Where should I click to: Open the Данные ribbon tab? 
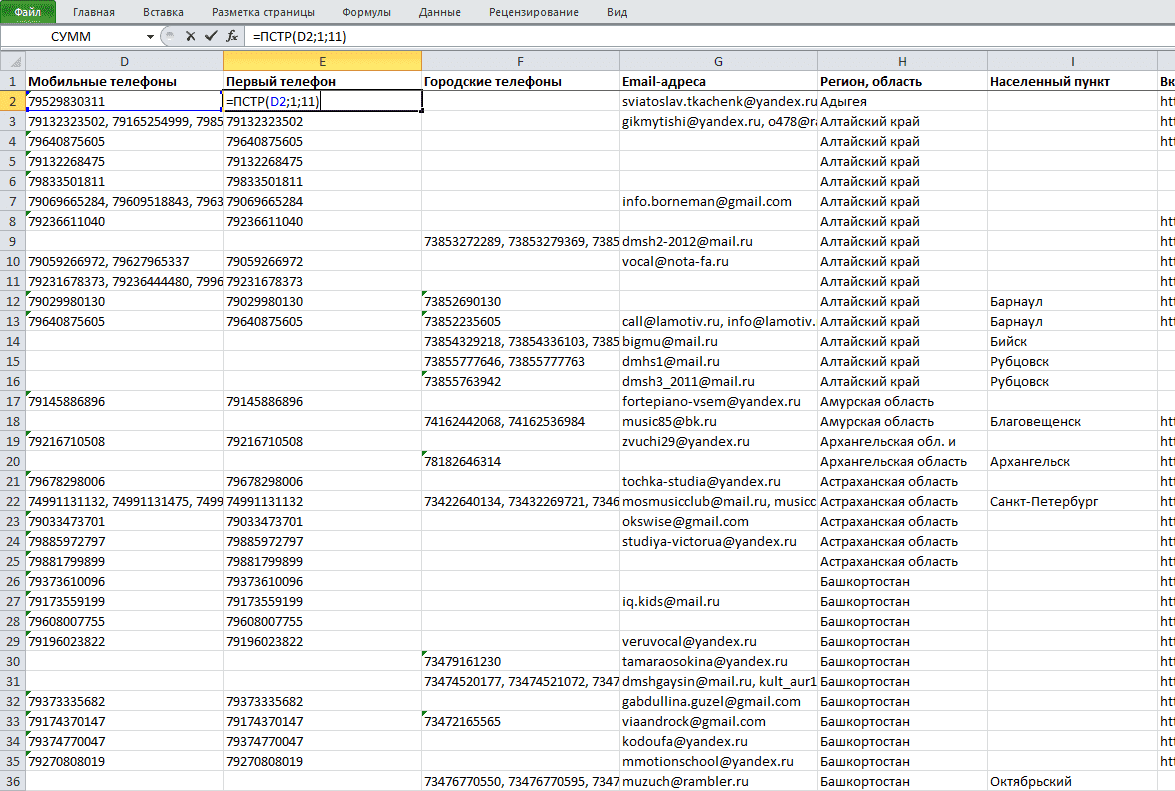[x=440, y=12]
